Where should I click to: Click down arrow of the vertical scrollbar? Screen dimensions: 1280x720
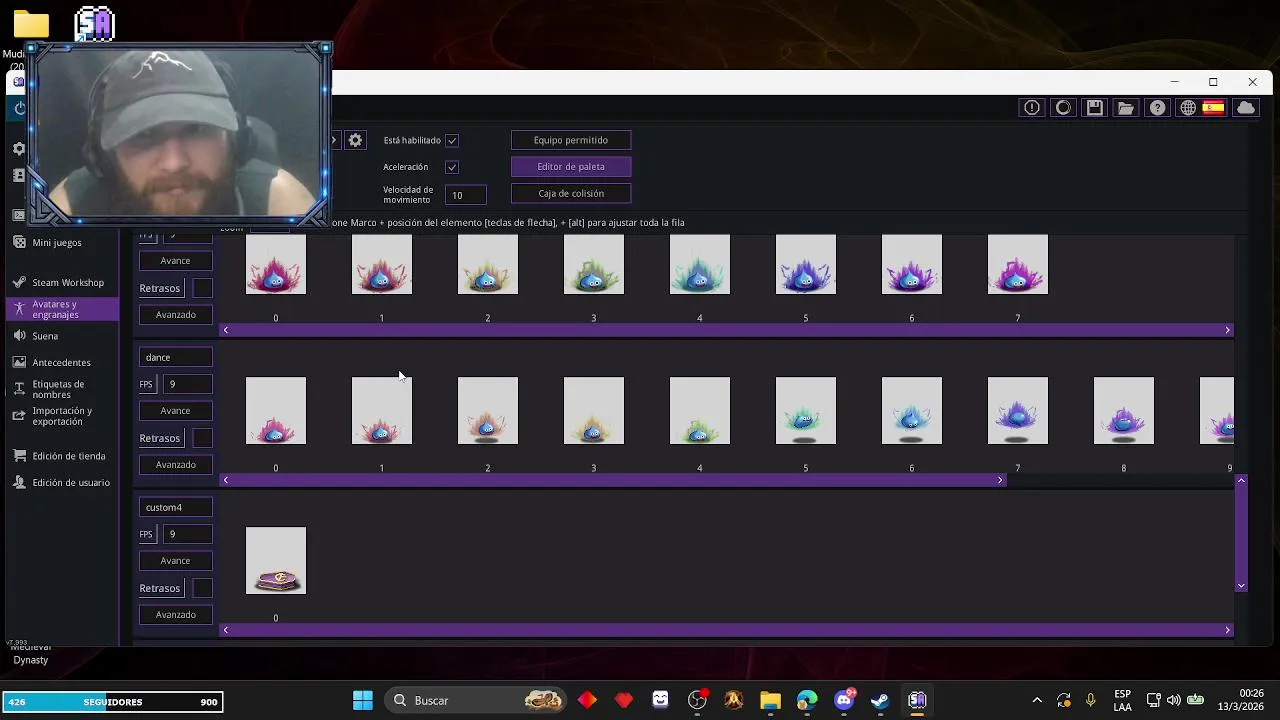(x=1241, y=586)
